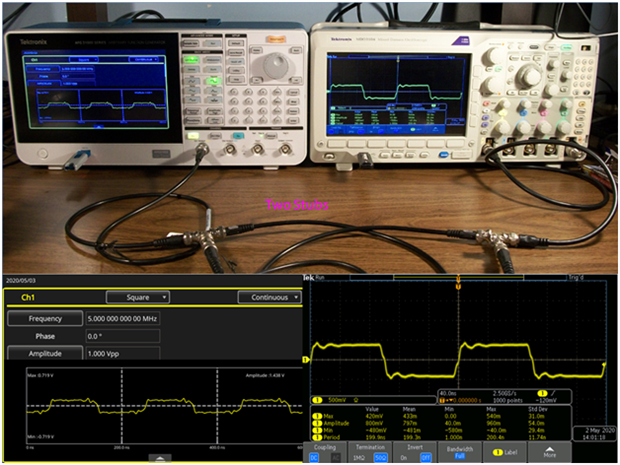This screenshot has width=620, height=465.
Task: Click the generator waveform preview graph
Action: point(164,405)
